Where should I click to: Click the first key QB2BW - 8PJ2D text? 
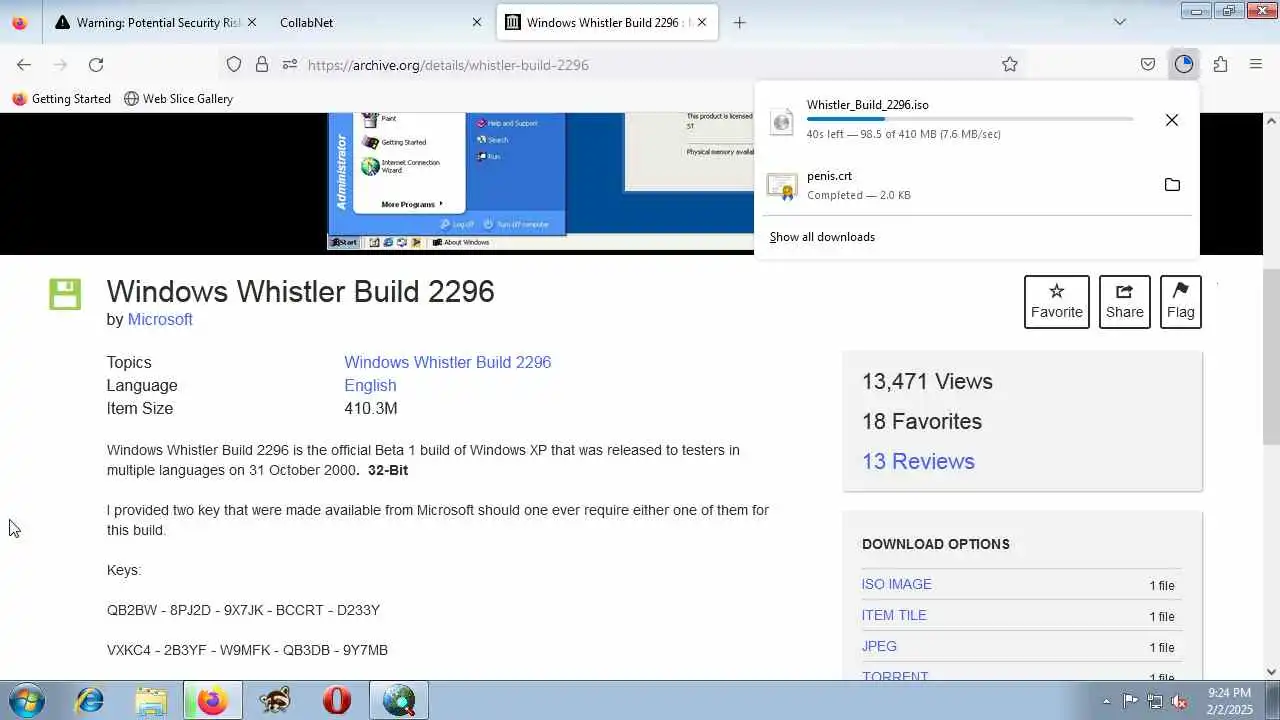243,610
